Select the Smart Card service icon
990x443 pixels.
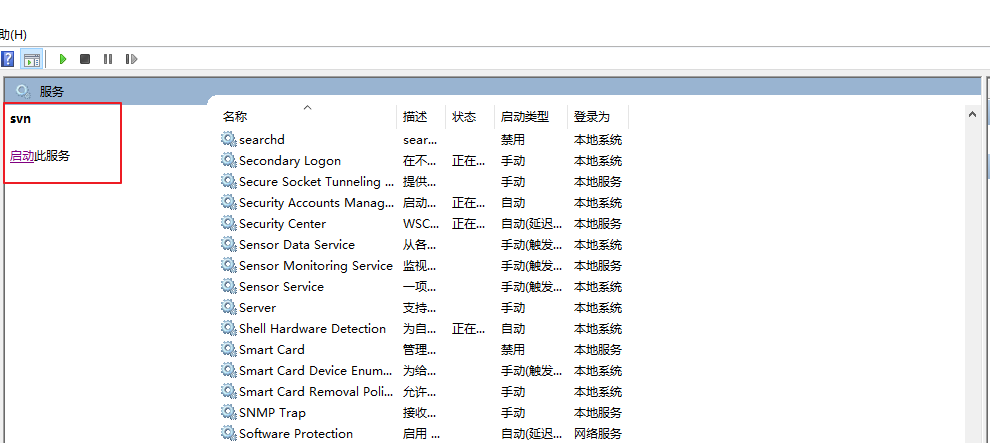(229, 349)
